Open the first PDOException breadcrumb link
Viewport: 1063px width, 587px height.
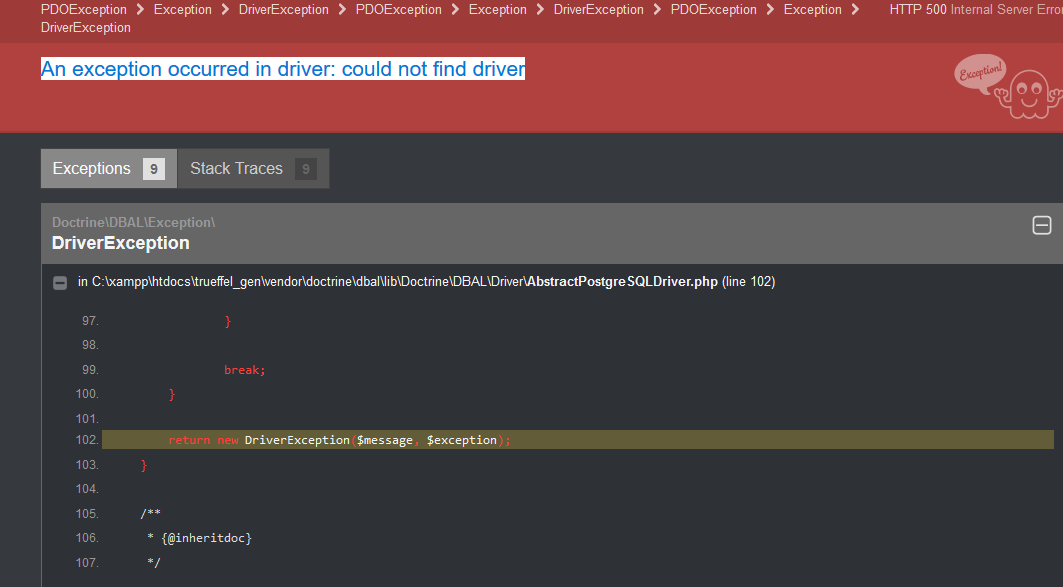point(83,10)
